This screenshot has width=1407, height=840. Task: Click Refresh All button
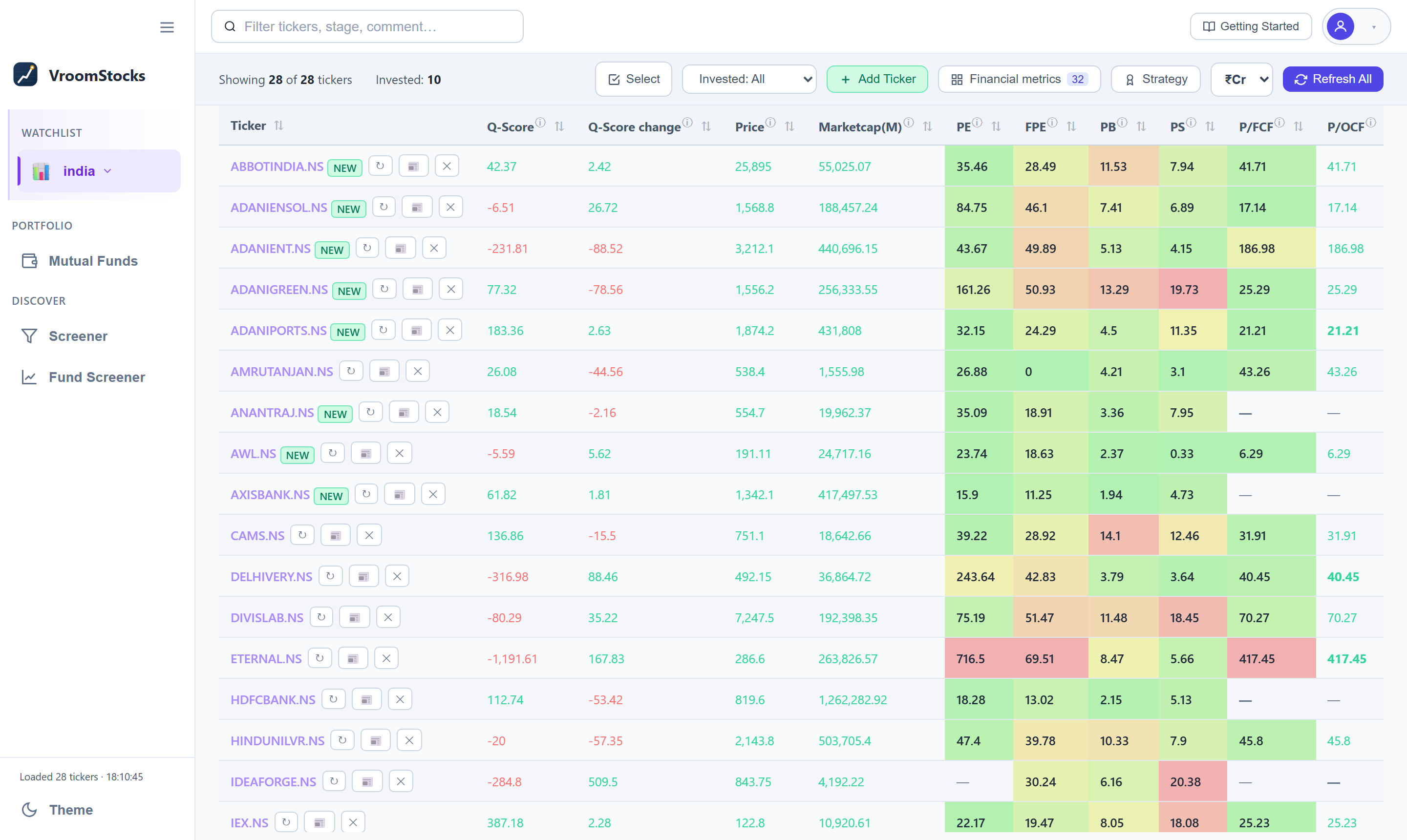[x=1333, y=79]
